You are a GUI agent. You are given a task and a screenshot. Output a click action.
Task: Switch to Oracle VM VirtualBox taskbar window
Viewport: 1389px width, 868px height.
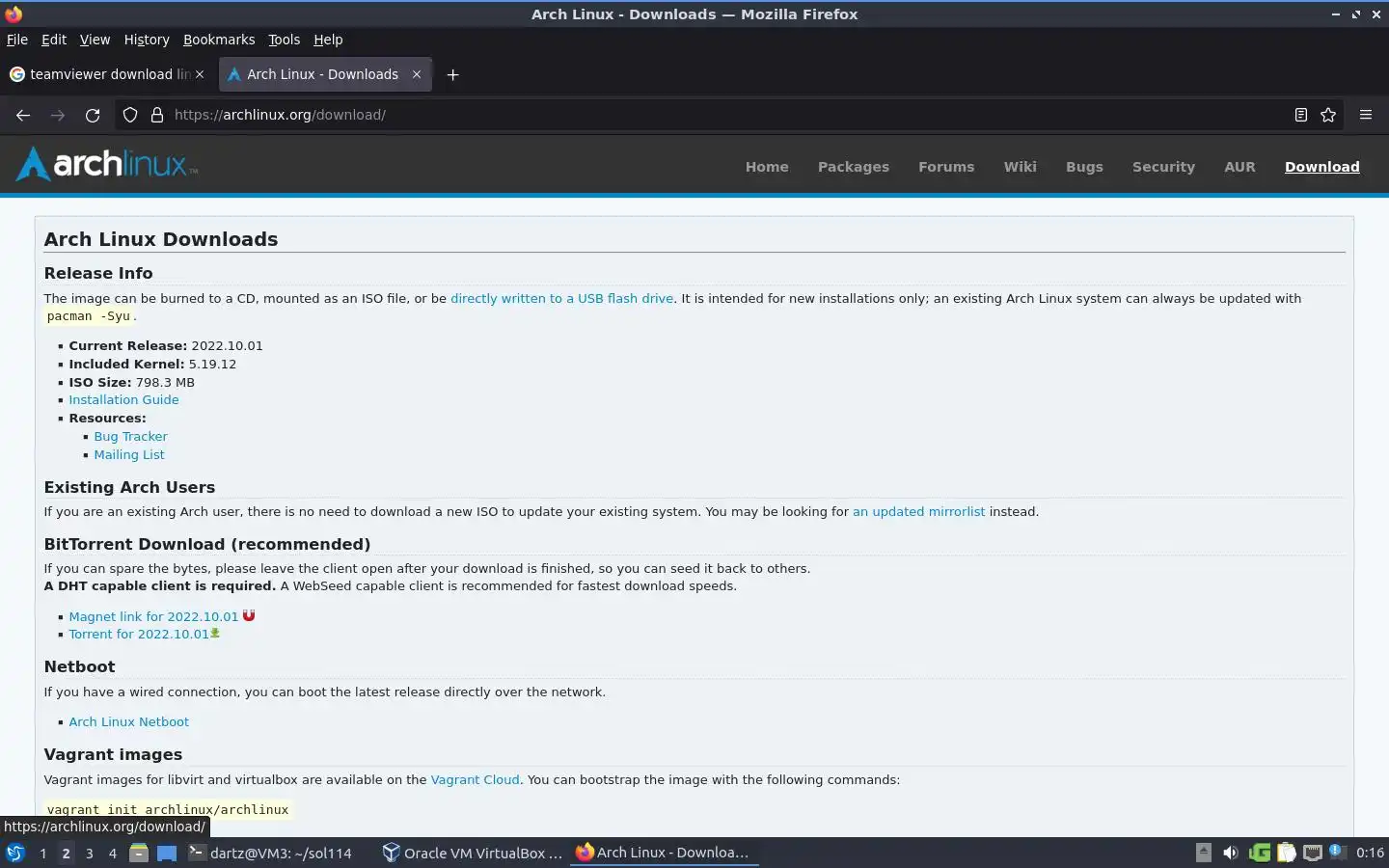[472, 853]
